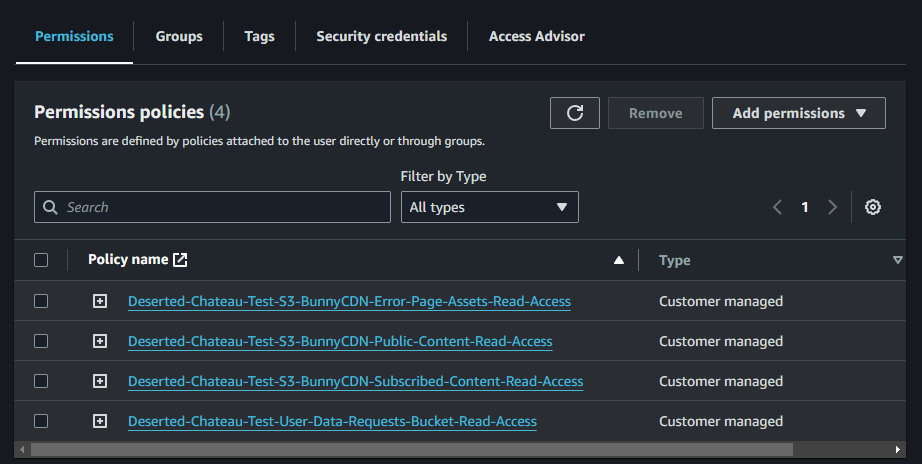
Task: Open the Add permissions dropdown
Action: (798, 113)
